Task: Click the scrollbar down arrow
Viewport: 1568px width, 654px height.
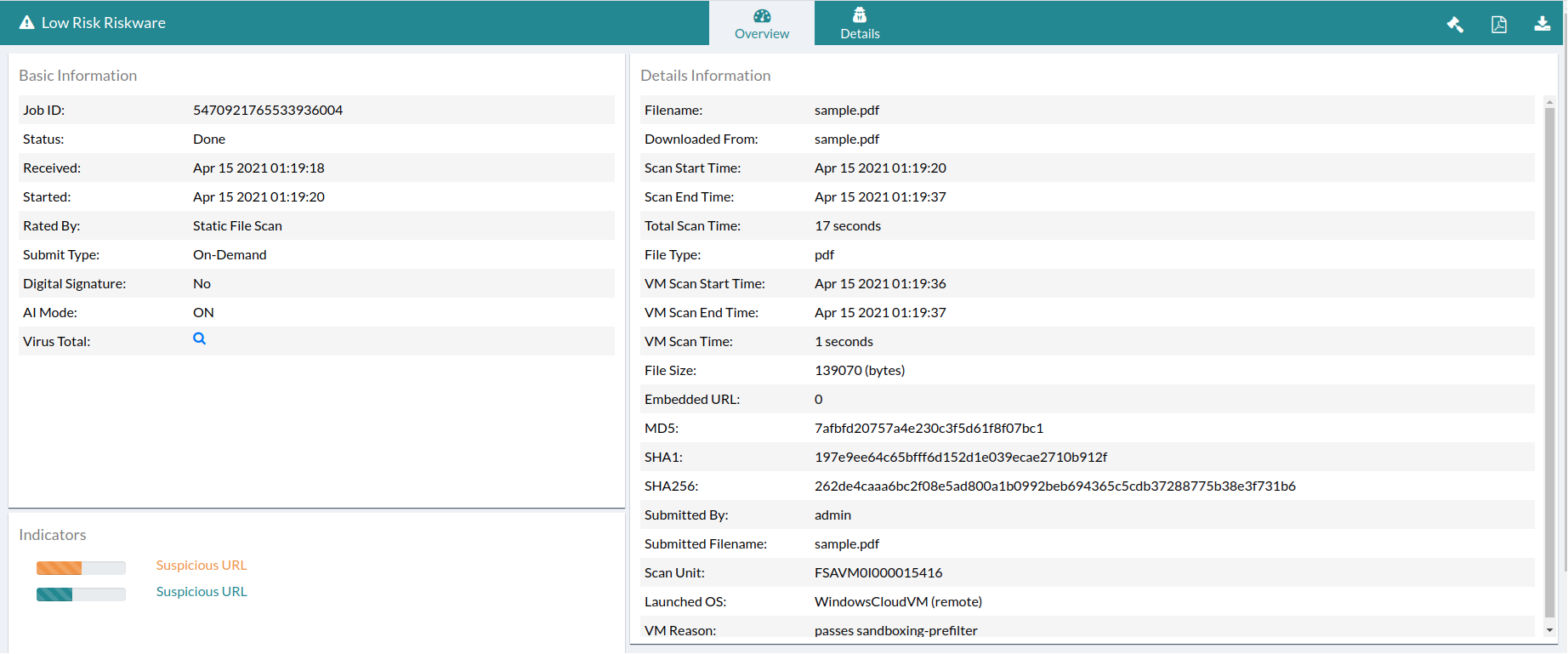Action: (x=1549, y=630)
